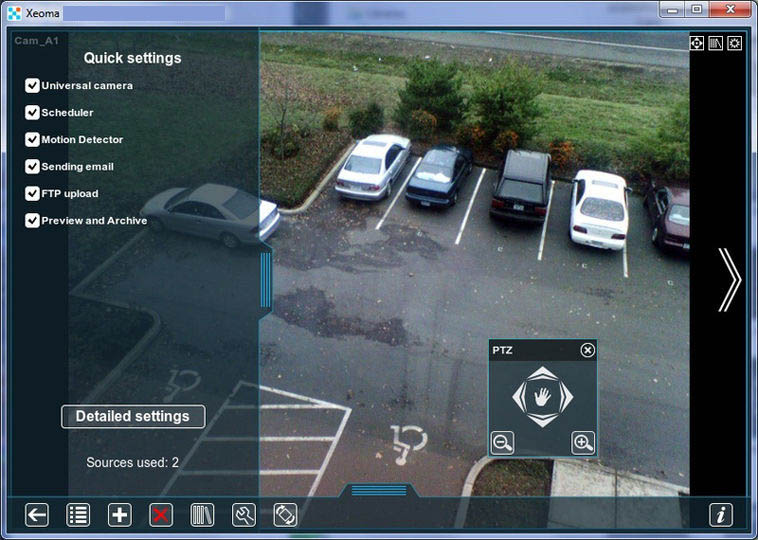Disable the Motion Detector checkbox
The height and width of the screenshot is (540, 758).
[x=32, y=140]
